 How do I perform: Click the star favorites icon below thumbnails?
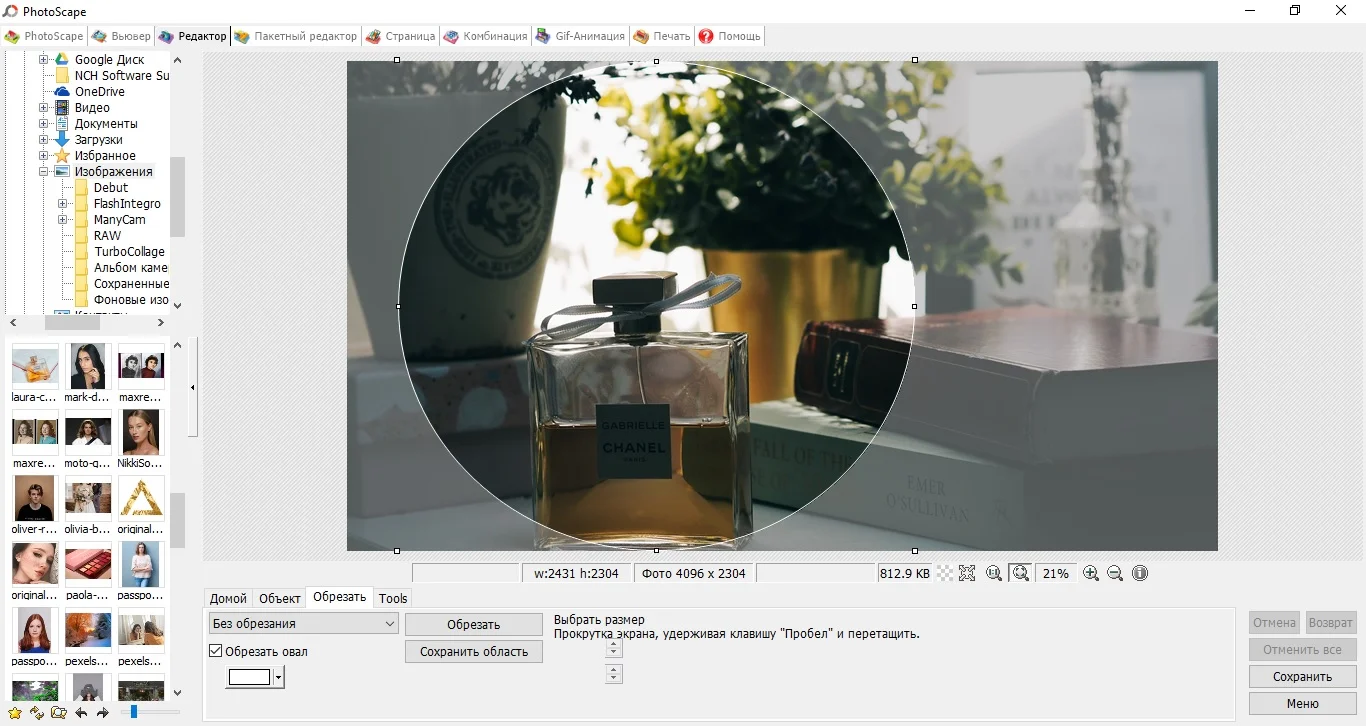click(x=13, y=713)
